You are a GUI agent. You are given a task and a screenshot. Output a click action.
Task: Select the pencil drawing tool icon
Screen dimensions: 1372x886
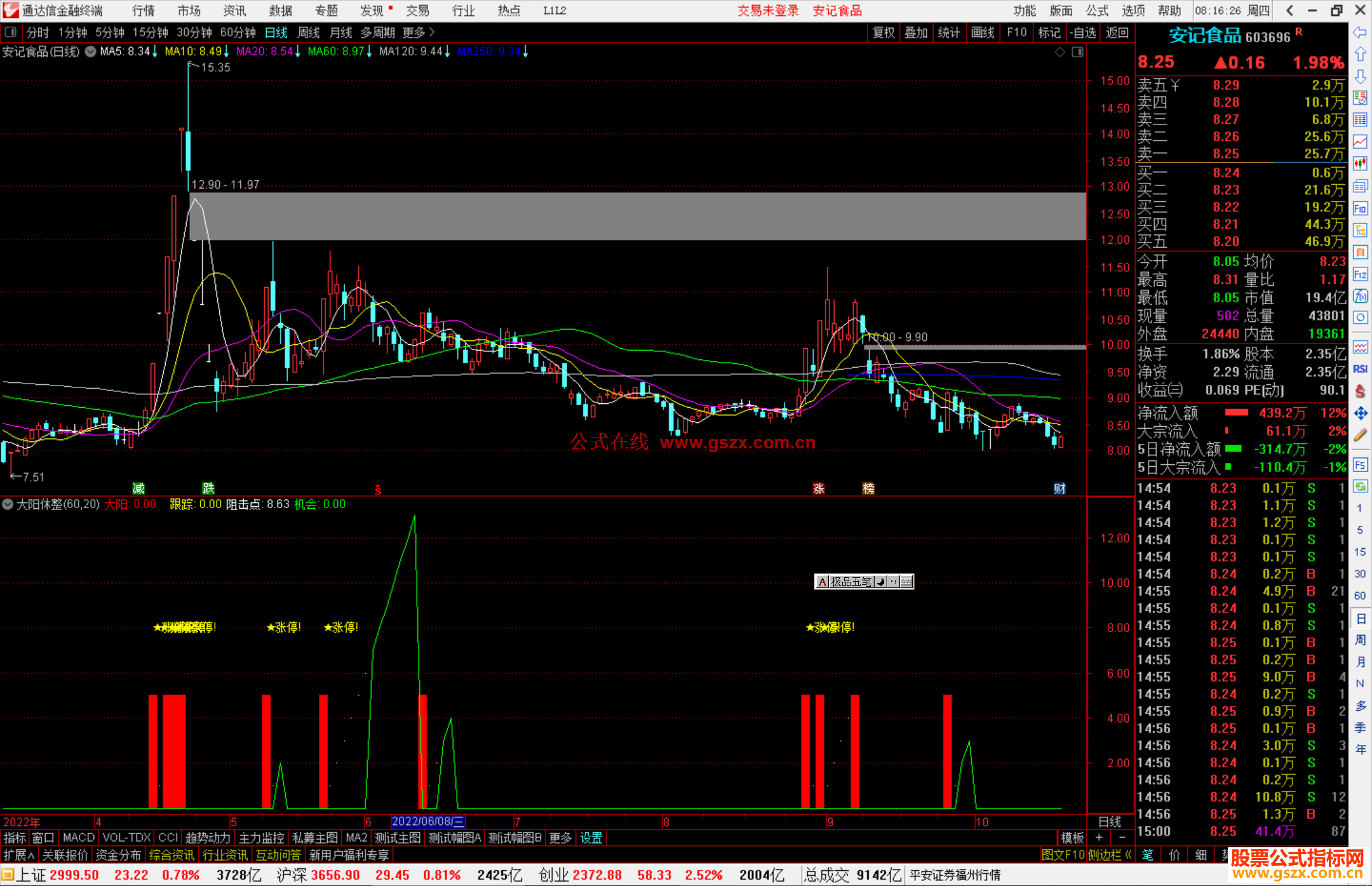[x=1360, y=436]
